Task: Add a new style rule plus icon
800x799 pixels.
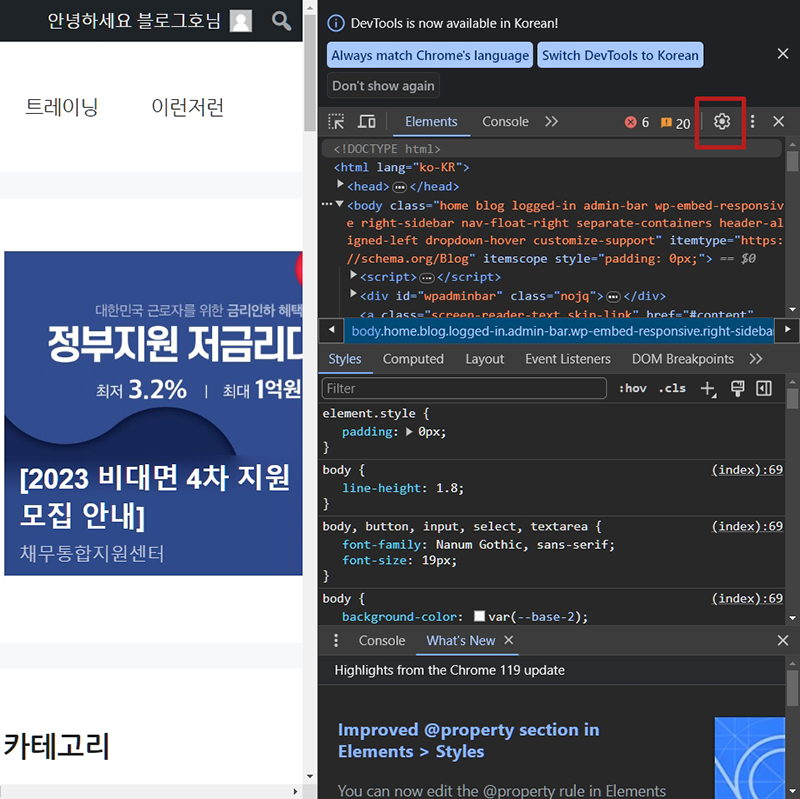Action: pos(708,389)
